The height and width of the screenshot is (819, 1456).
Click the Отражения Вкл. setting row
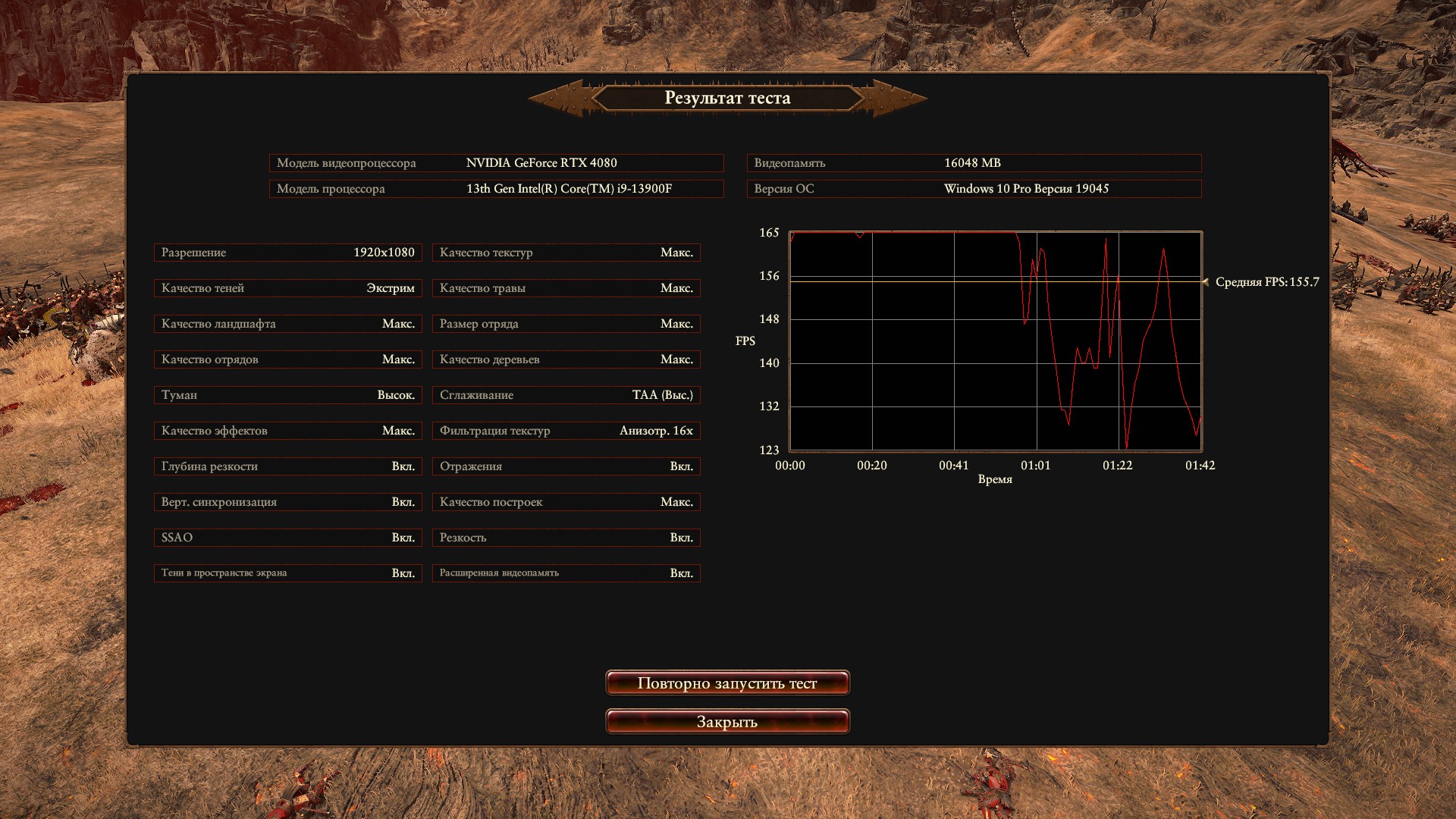[566, 466]
